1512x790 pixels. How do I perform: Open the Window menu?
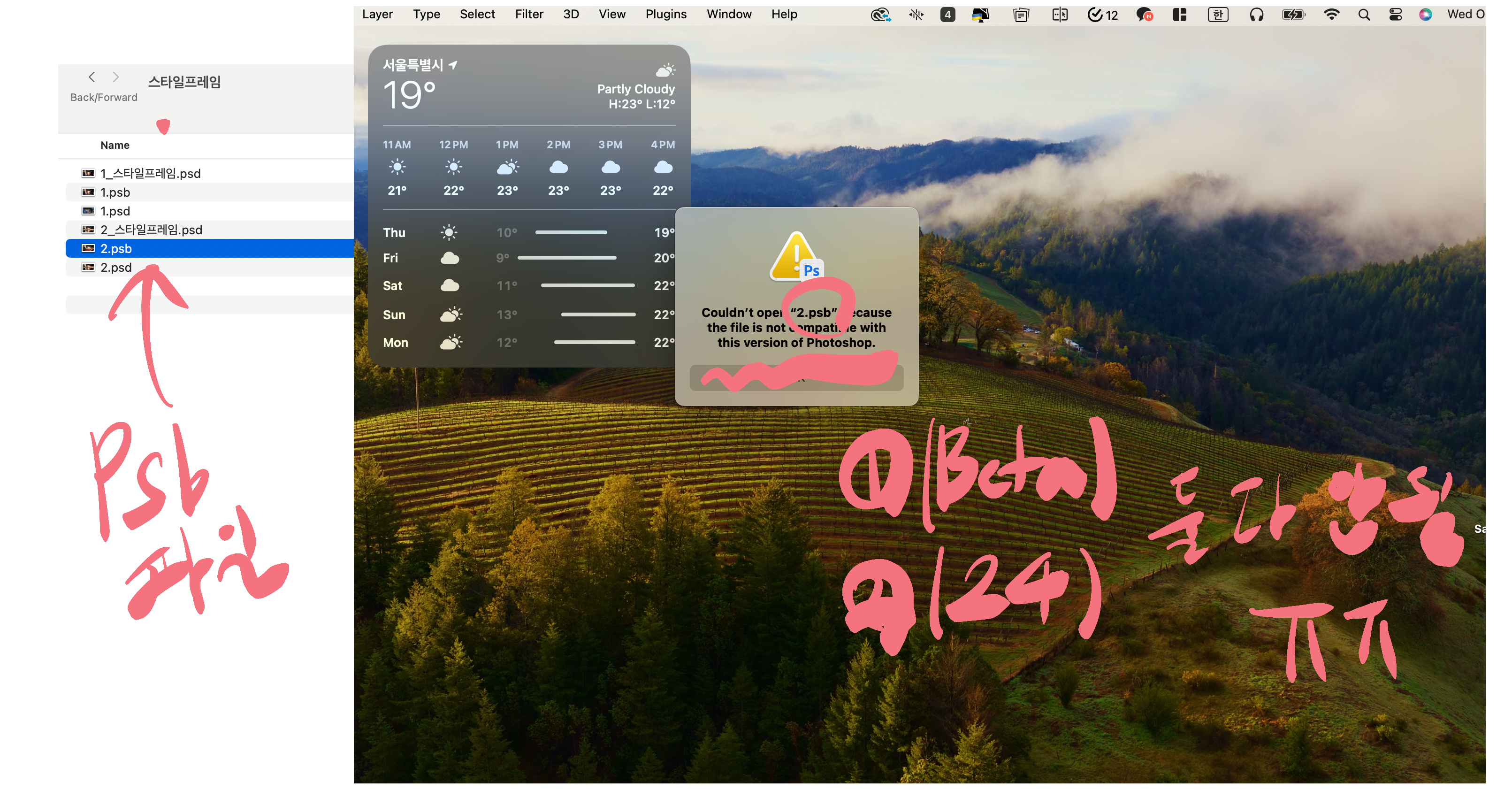[728, 14]
